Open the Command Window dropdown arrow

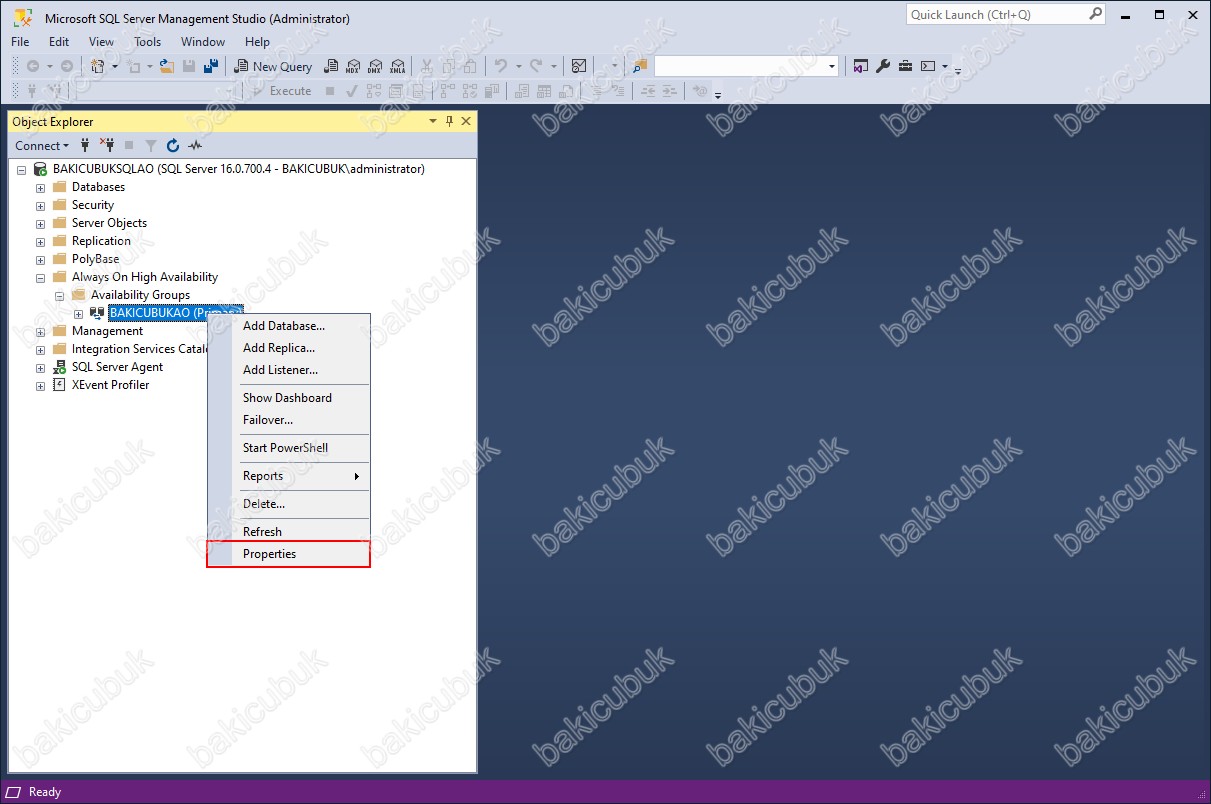pos(944,66)
